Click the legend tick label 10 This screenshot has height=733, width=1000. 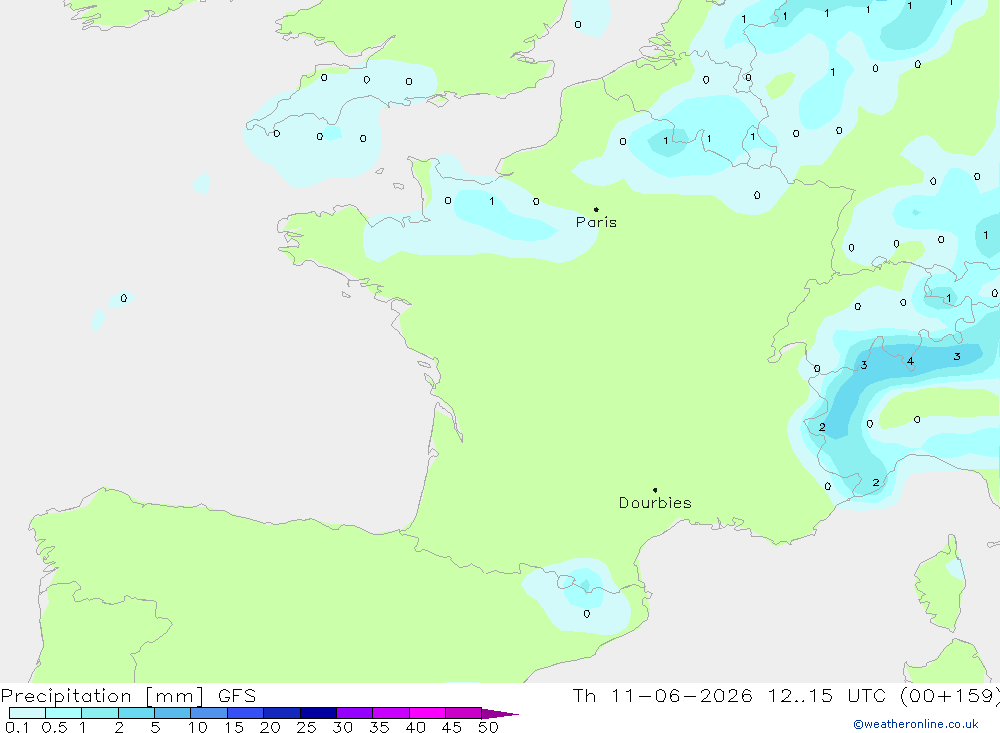pyautogui.click(x=198, y=727)
